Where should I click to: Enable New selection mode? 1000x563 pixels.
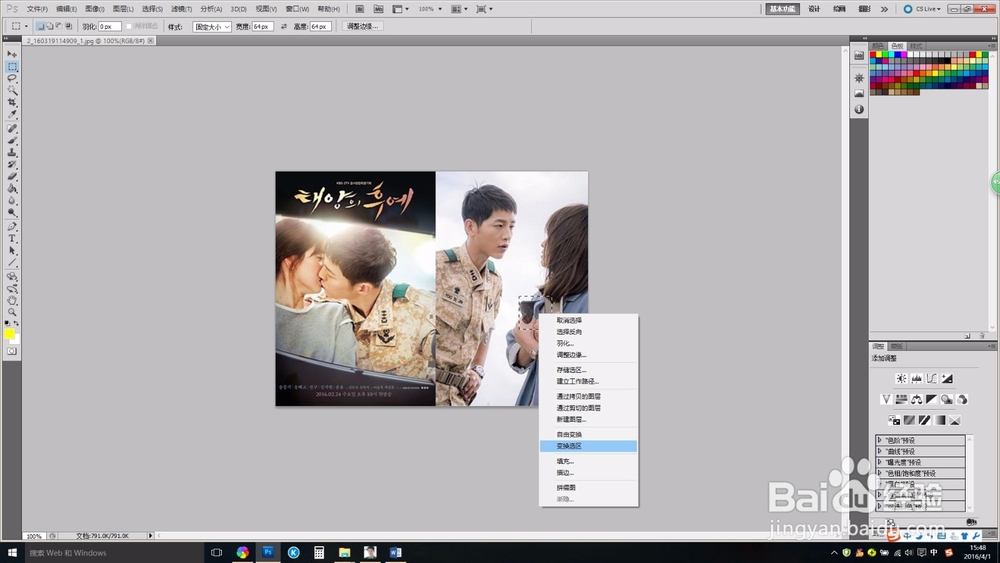point(40,26)
